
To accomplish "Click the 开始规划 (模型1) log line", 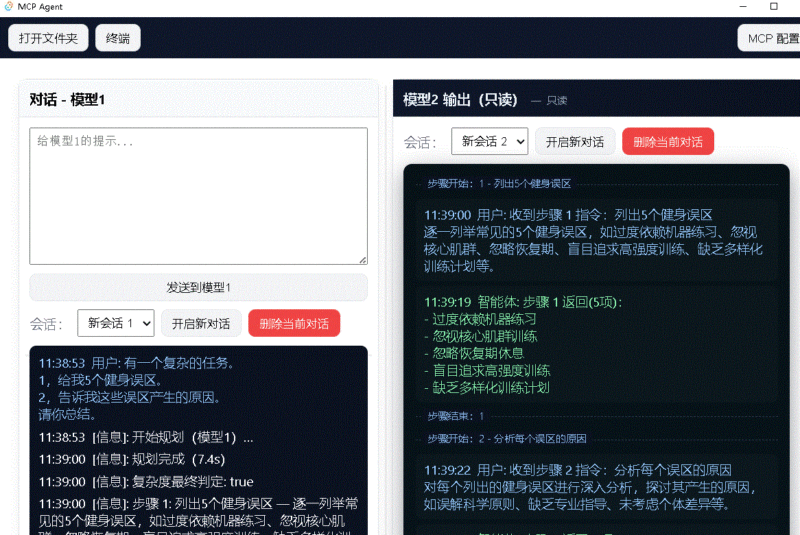I will [x=146, y=438].
